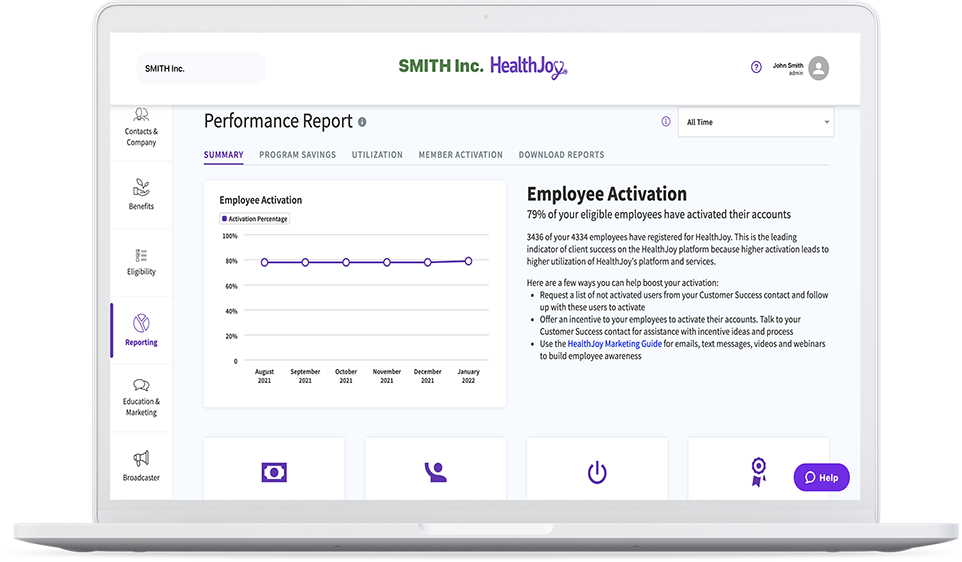Screen dimensions: 962x562
Task: Click the SMITH Inc. green header logo
Action: coord(441,66)
